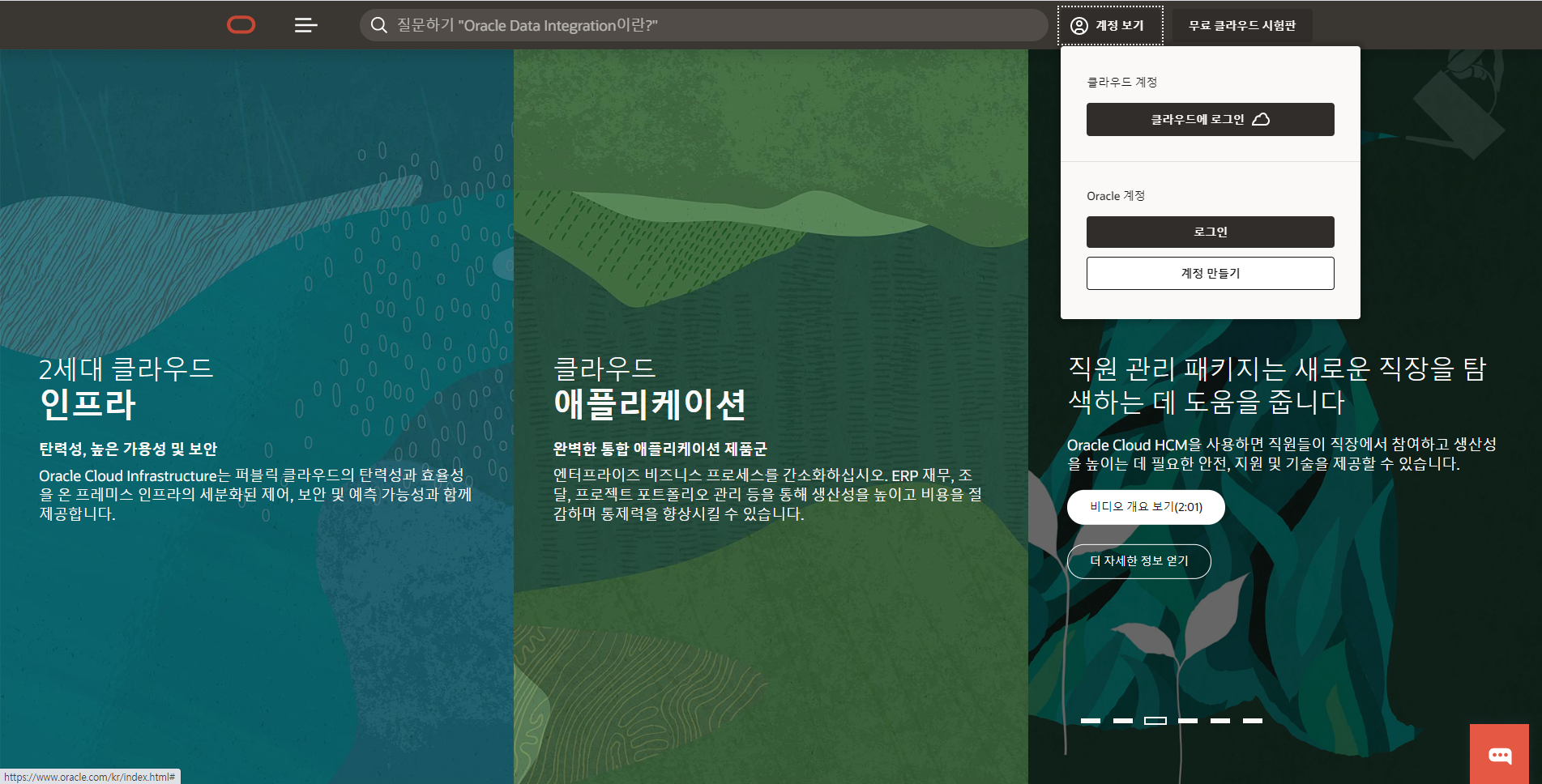Click the 계정 만들기 button

point(1210,273)
